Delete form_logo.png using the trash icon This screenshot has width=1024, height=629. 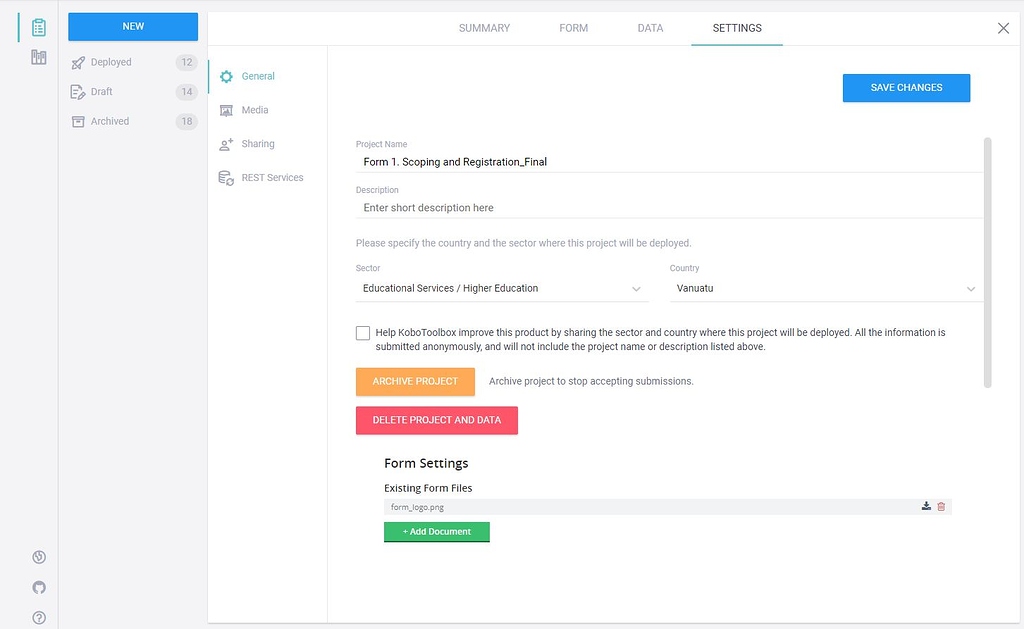point(941,506)
